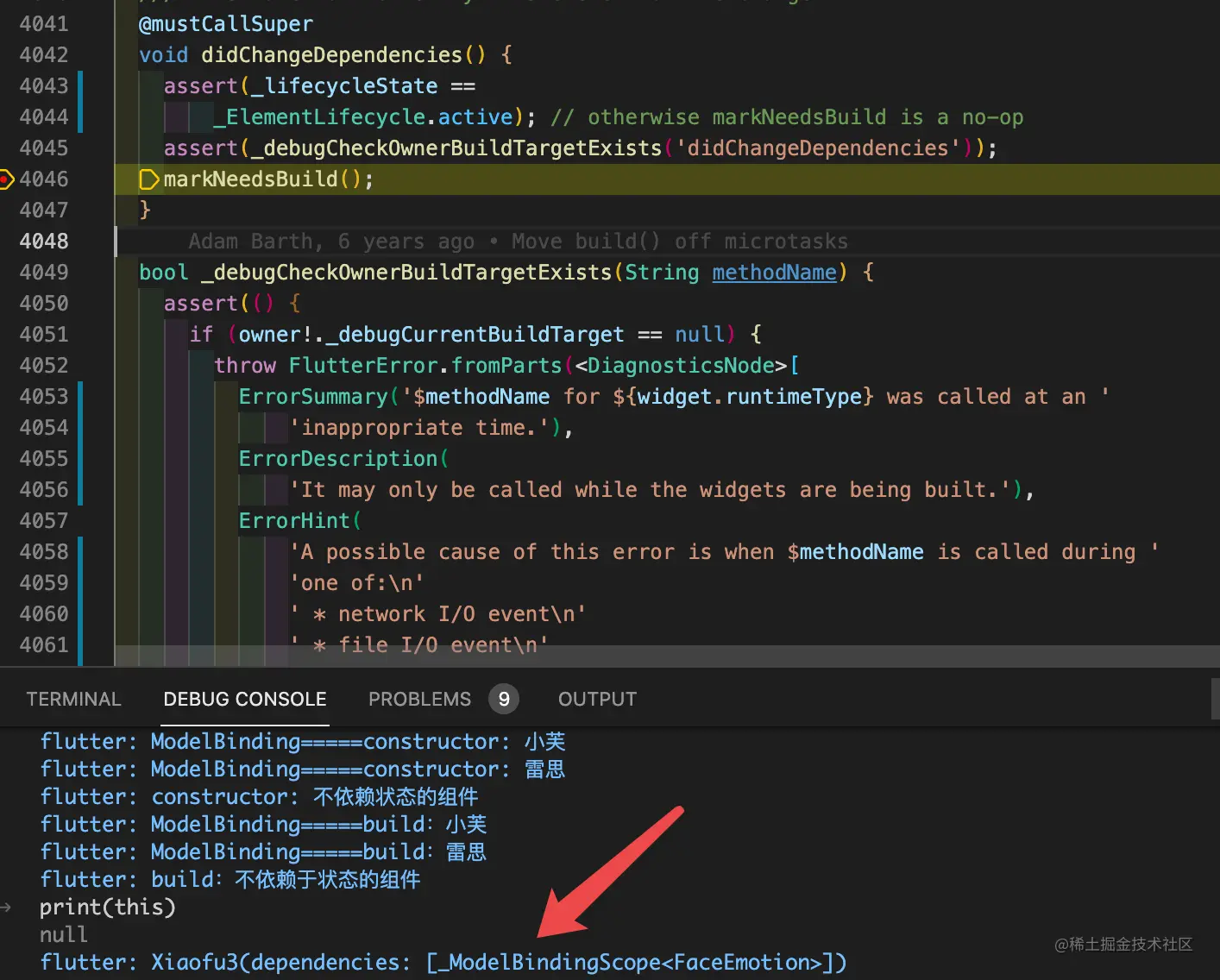Image resolution: width=1220 pixels, height=980 pixels.
Task: Click the print(this) evaluated expression
Action: pos(108,908)
